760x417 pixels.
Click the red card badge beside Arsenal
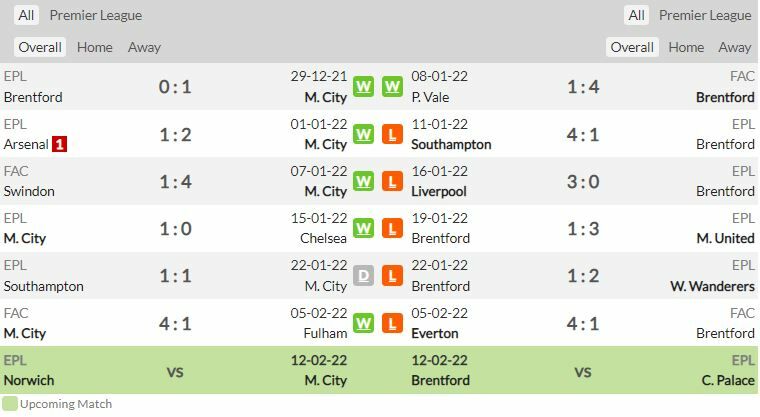click(60, 144)
